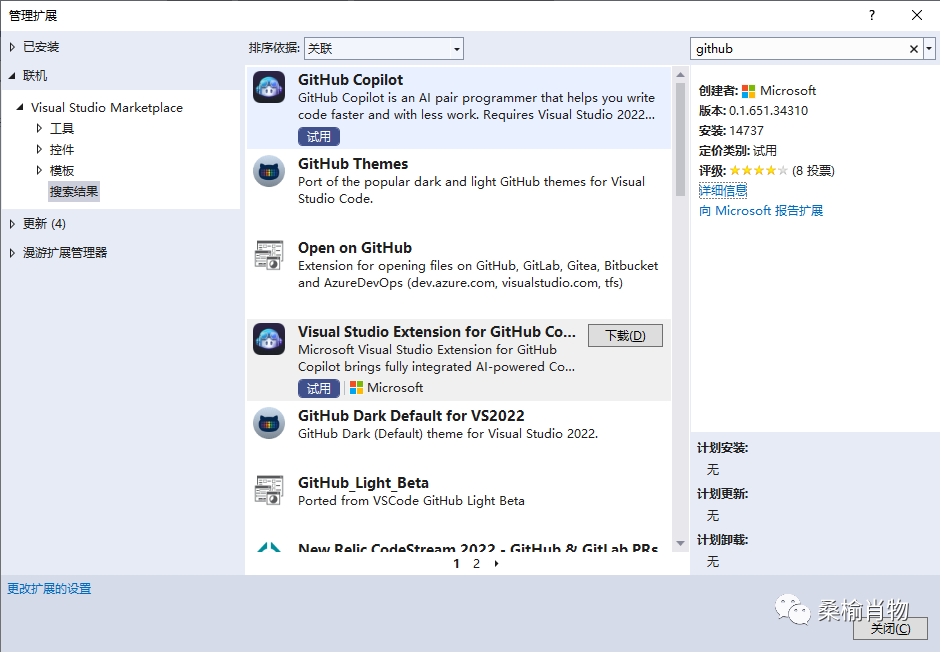Click the 计划更新 heading
Image resolution: width=940 pixels, height=652 pixels.
coord(722,494)
